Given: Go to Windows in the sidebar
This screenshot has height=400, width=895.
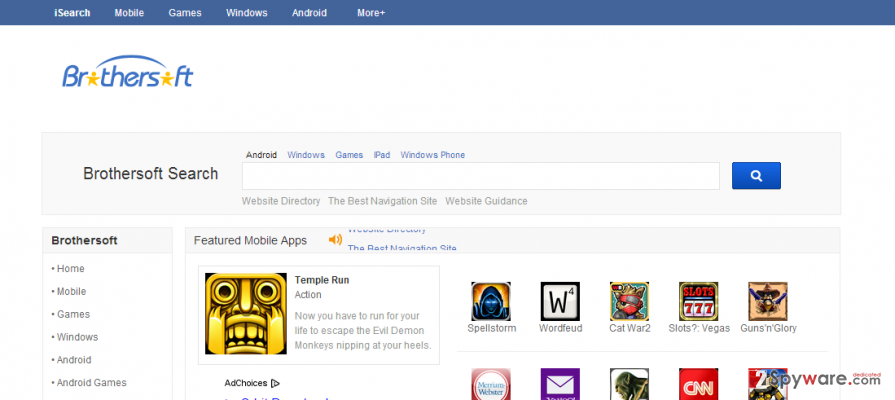Looking at the screenshot, I should pos(77,337).
